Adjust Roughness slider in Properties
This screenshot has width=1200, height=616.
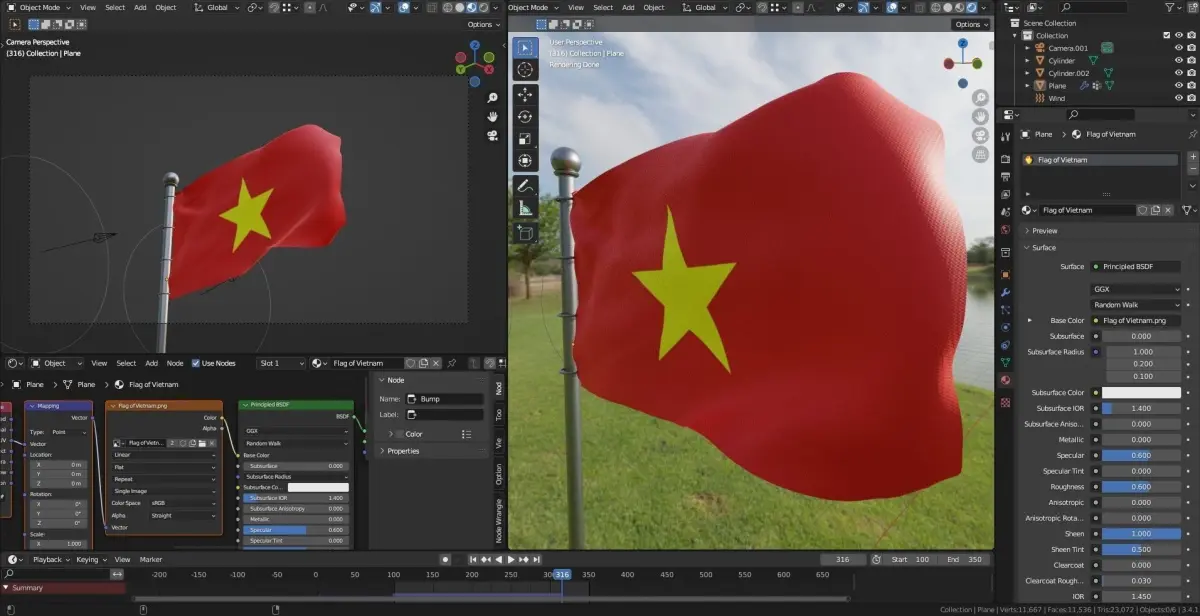pyautogui.click(x=1141, y=487)
